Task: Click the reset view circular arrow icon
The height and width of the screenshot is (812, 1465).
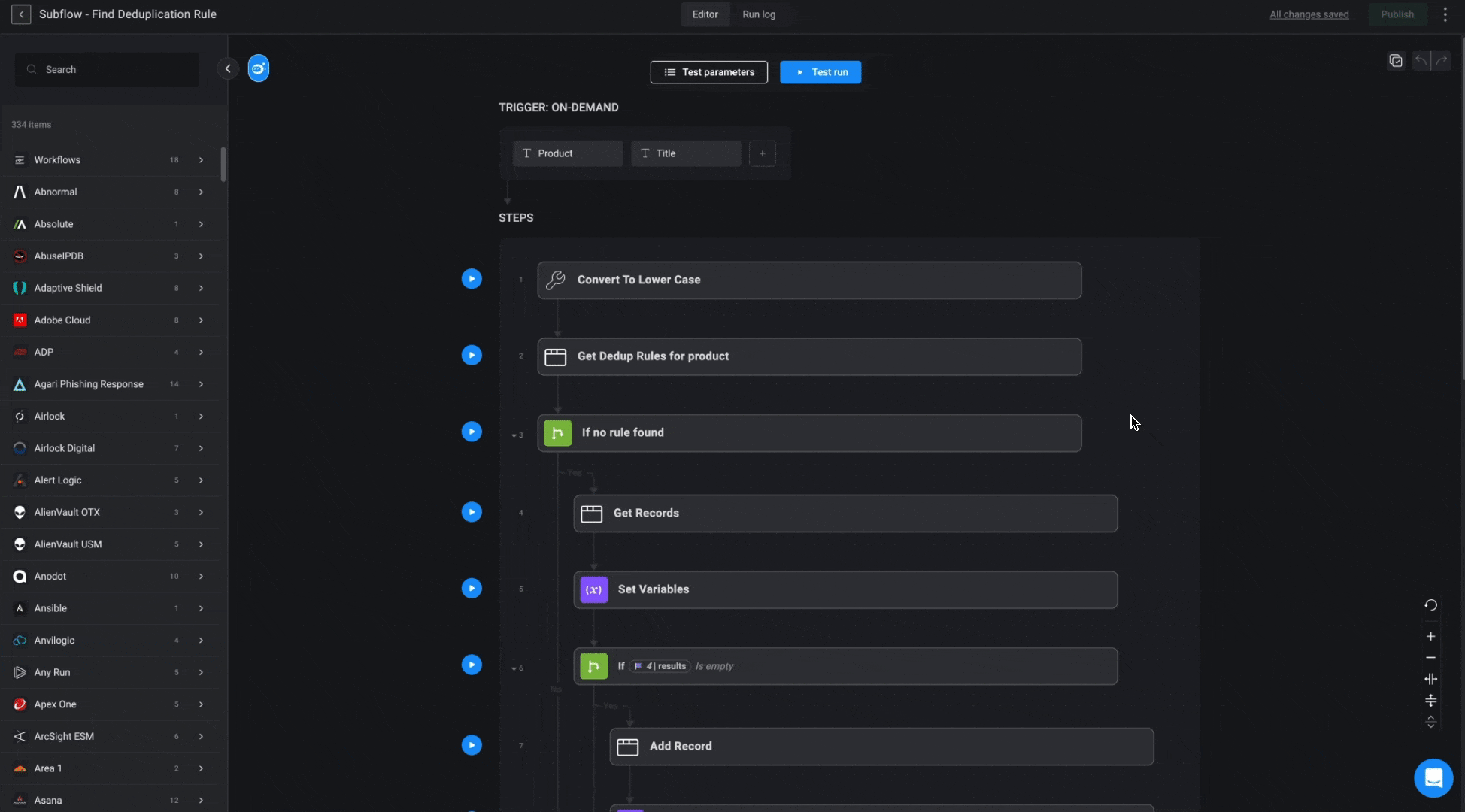Action: click(x=1430, y=605)
